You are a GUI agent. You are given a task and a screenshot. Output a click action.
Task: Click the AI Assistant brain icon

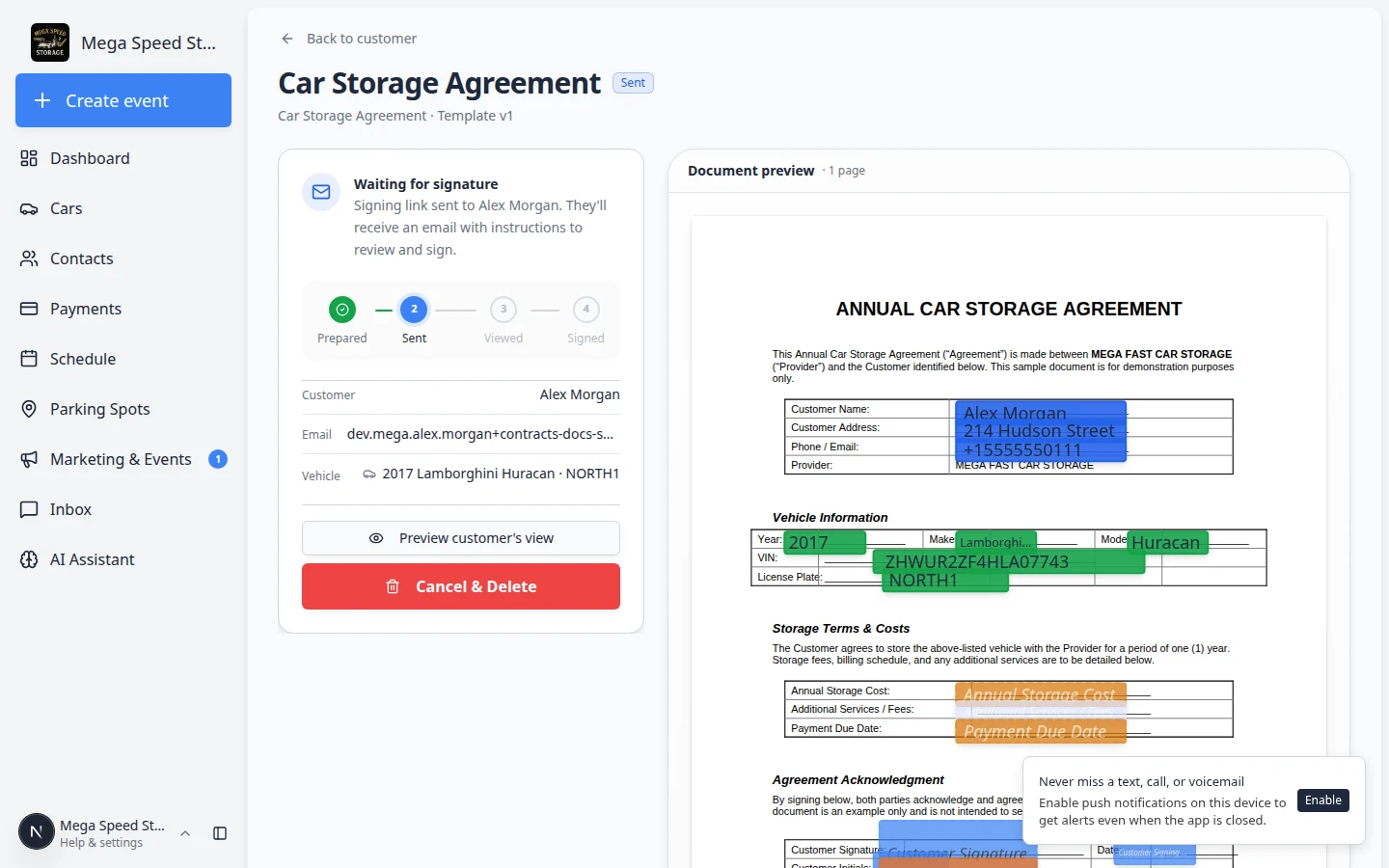point(29,559)
